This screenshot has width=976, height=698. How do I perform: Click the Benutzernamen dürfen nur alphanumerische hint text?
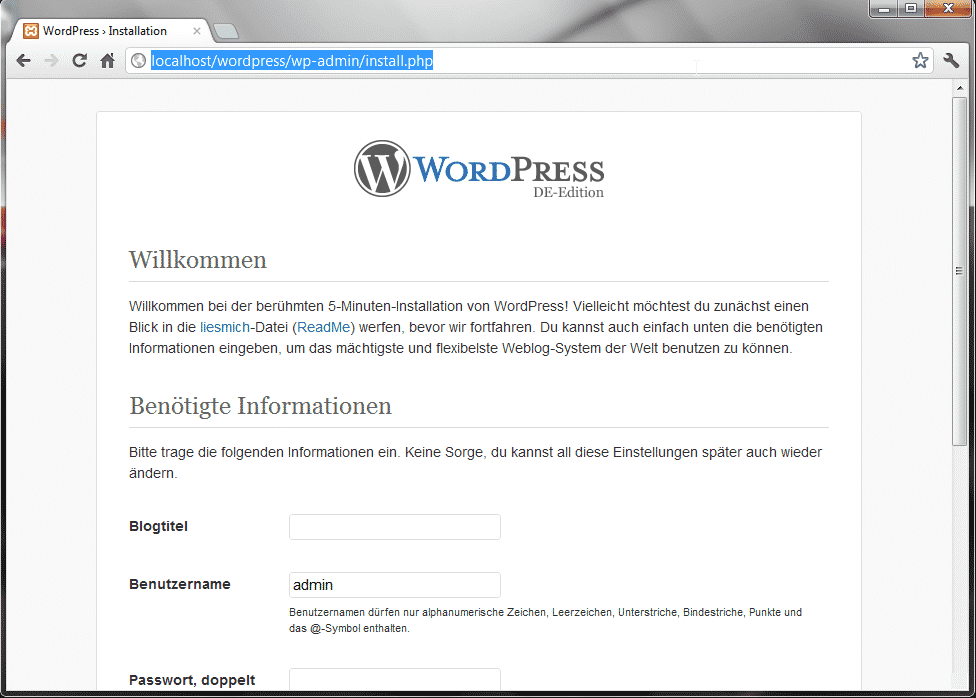[x=545, y=620]
